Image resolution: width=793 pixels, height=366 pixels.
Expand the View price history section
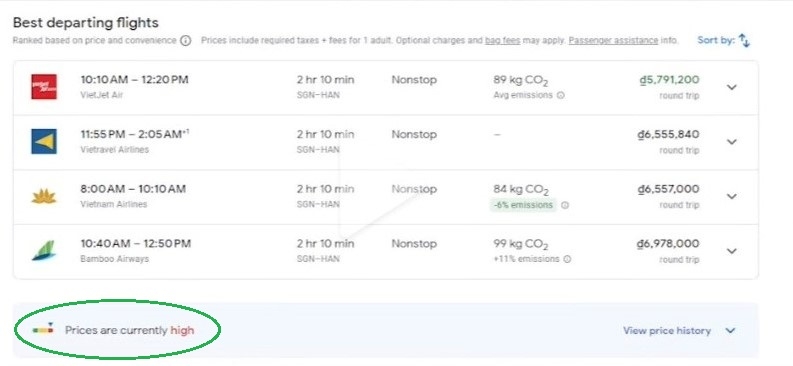coord(679,331)
